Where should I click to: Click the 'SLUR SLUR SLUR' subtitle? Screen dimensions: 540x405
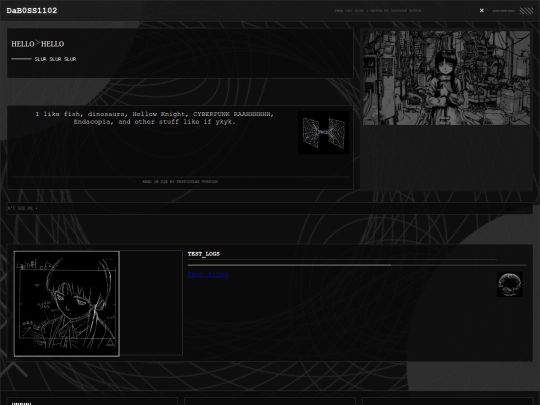click(x=55, y=59)
